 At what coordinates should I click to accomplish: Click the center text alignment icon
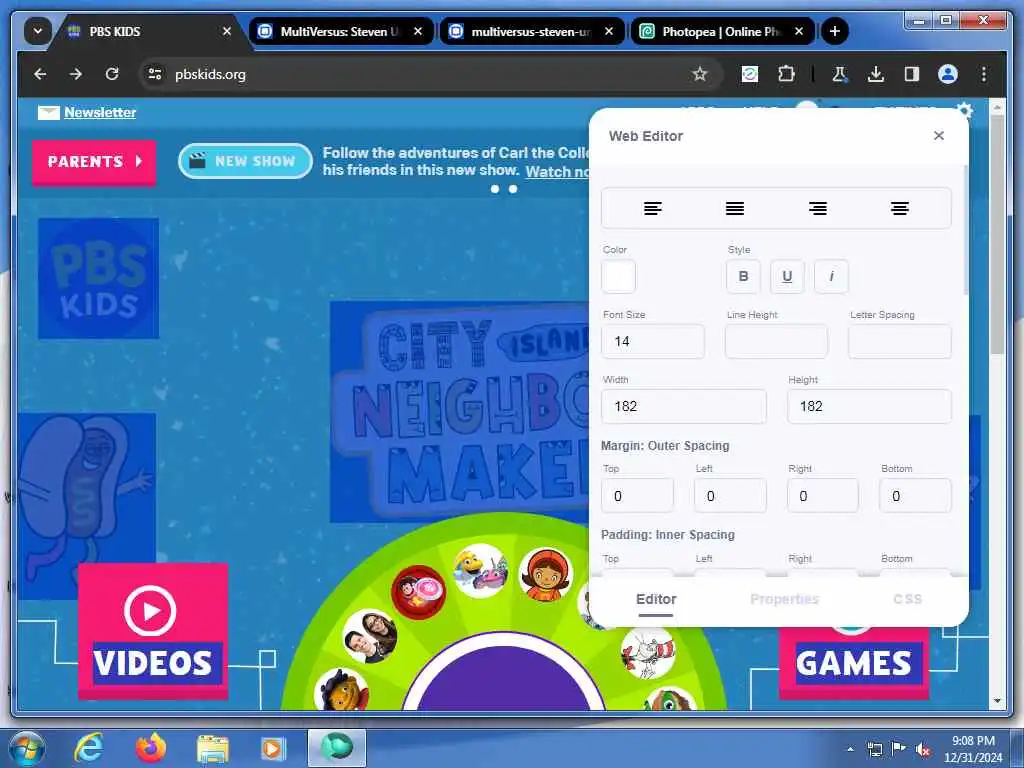click(x=900, y=208)
